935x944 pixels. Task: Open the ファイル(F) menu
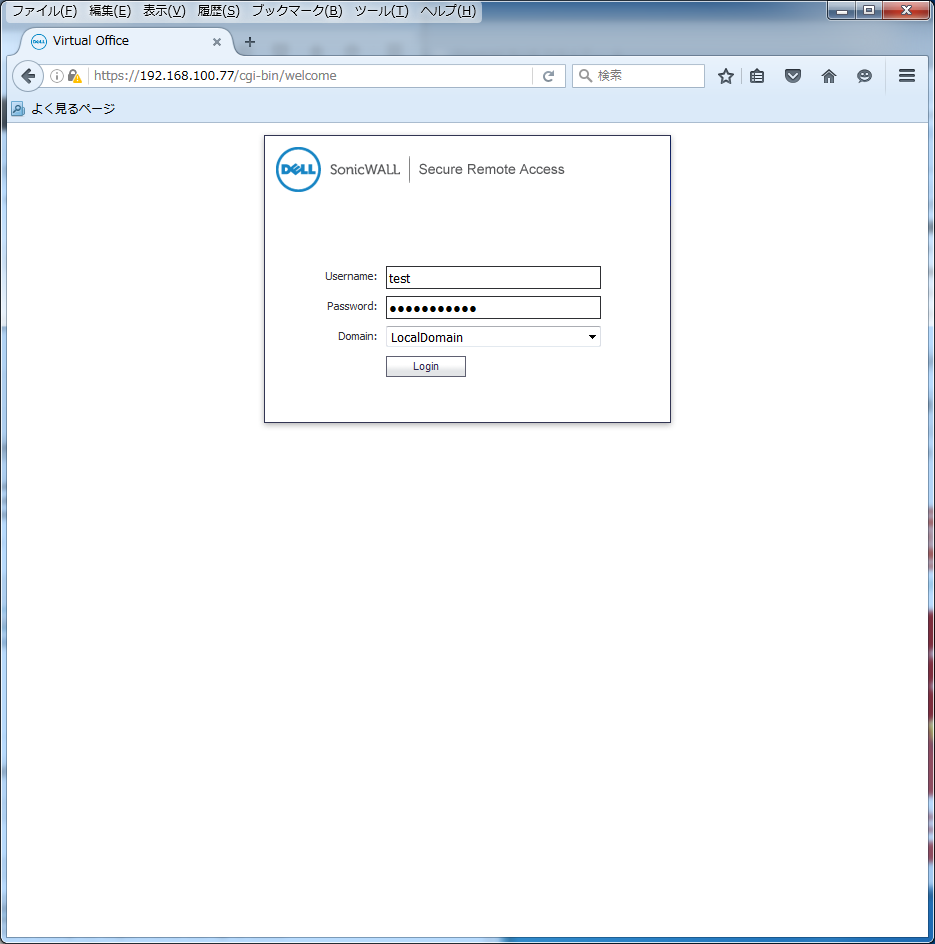[45, 11]
